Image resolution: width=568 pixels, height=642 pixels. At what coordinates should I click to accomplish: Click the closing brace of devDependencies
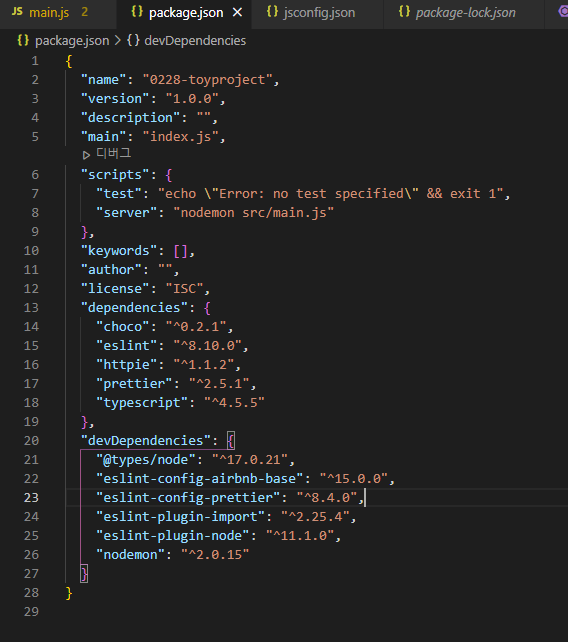point(84,574)
